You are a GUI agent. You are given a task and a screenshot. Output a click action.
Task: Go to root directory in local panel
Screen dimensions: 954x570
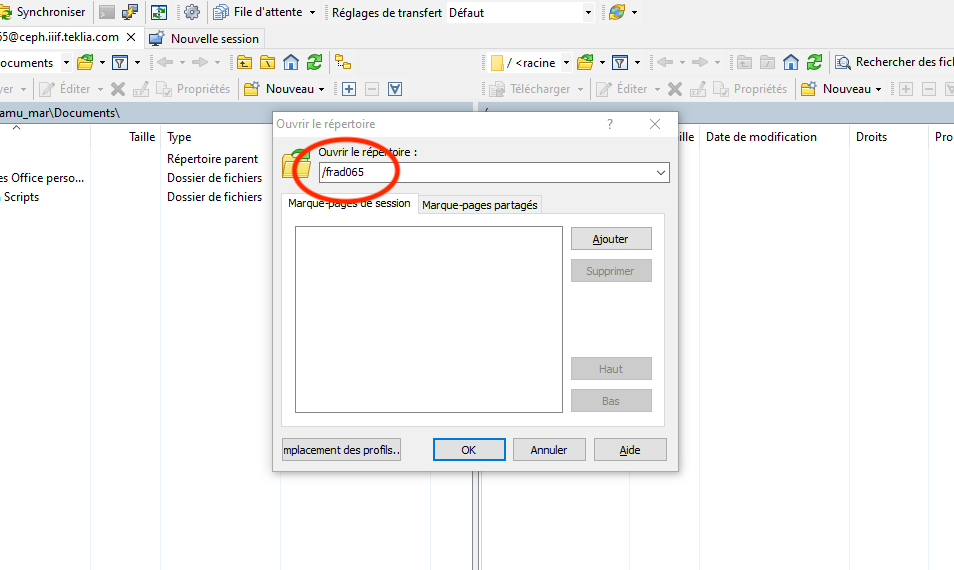point(267,62)
